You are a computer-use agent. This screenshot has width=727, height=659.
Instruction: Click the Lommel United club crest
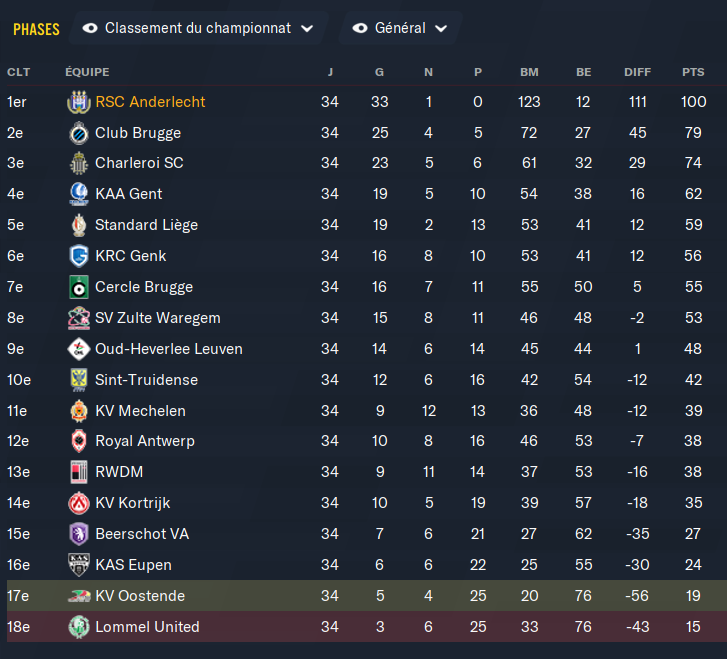pos(78,627)
